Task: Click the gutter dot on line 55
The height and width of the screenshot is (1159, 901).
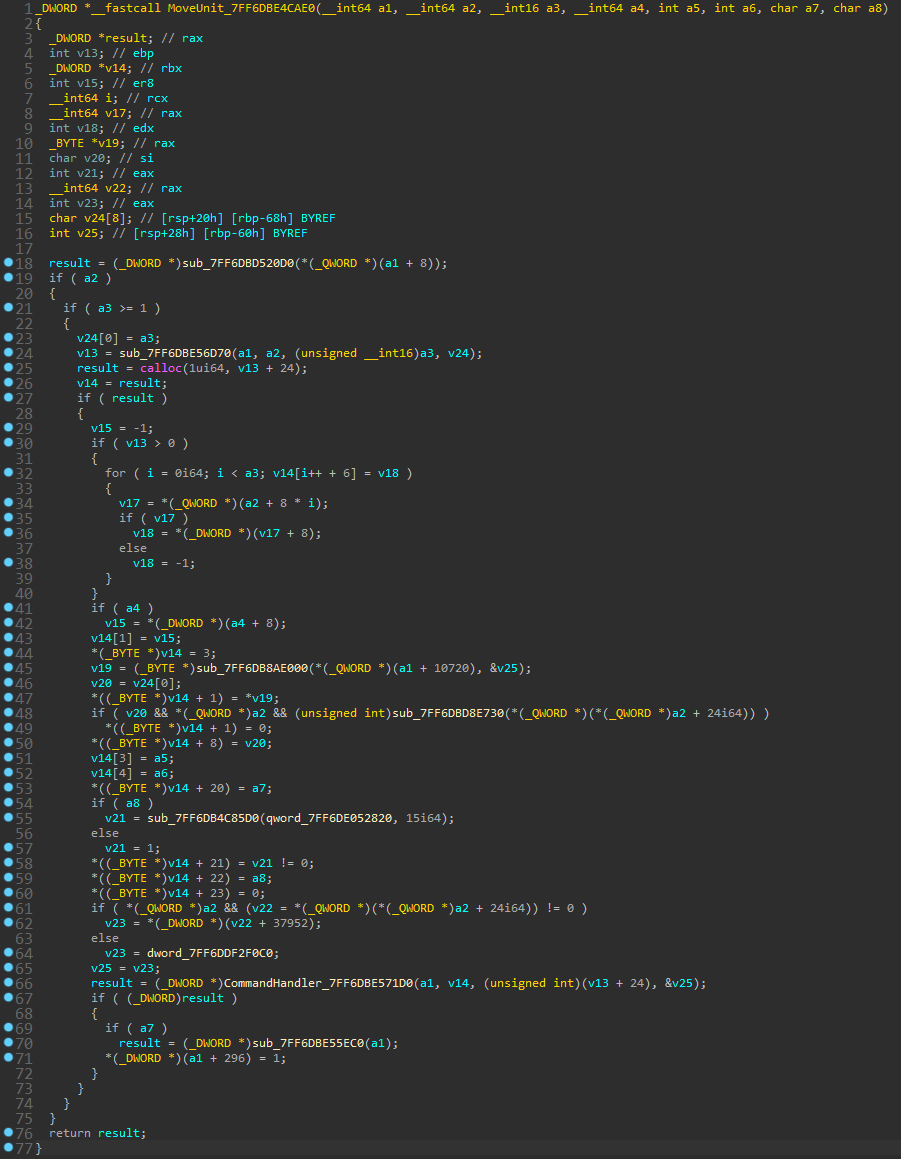Action: coord(7,818)
